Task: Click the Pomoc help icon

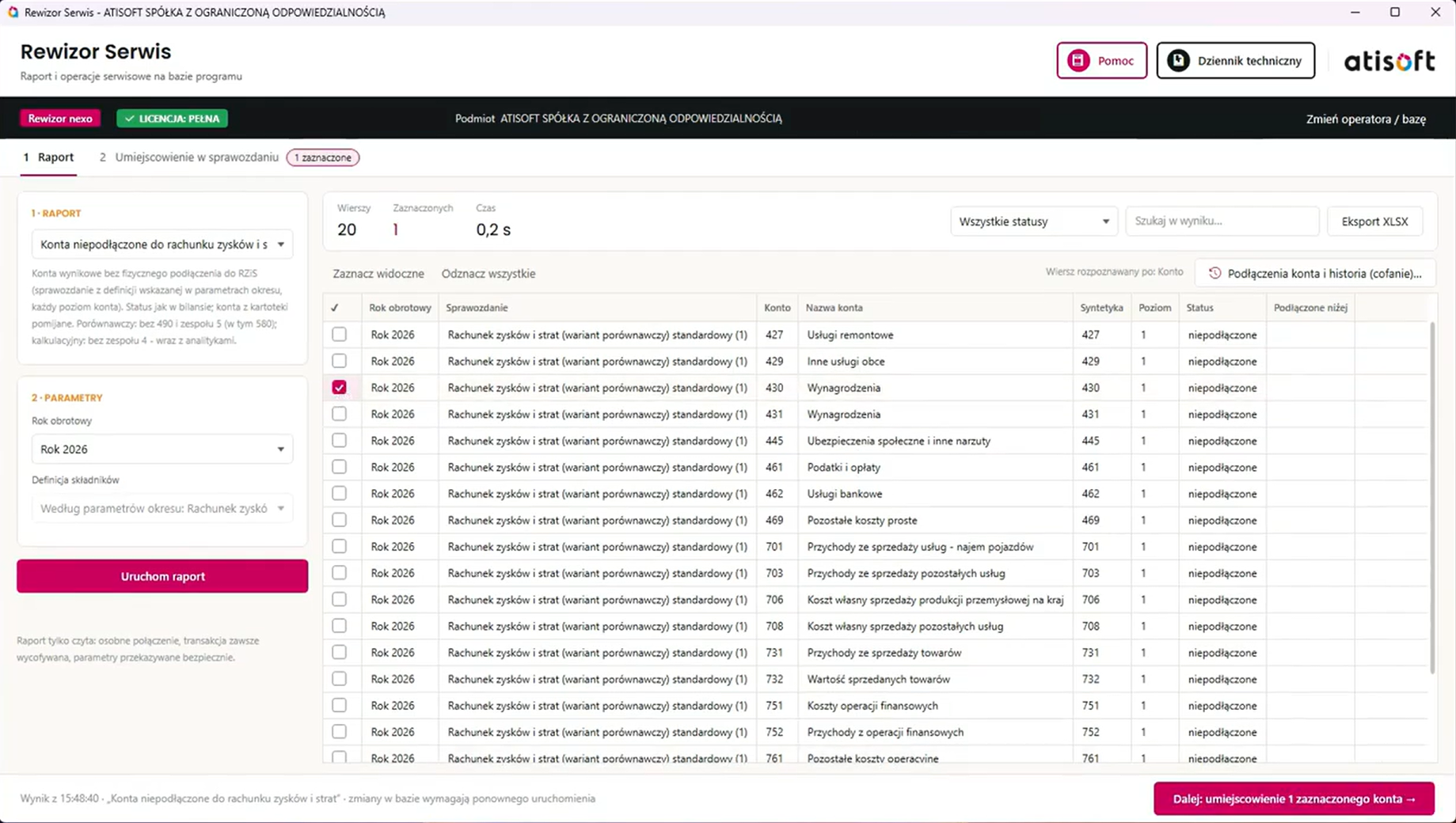Action: point(1078,60)
